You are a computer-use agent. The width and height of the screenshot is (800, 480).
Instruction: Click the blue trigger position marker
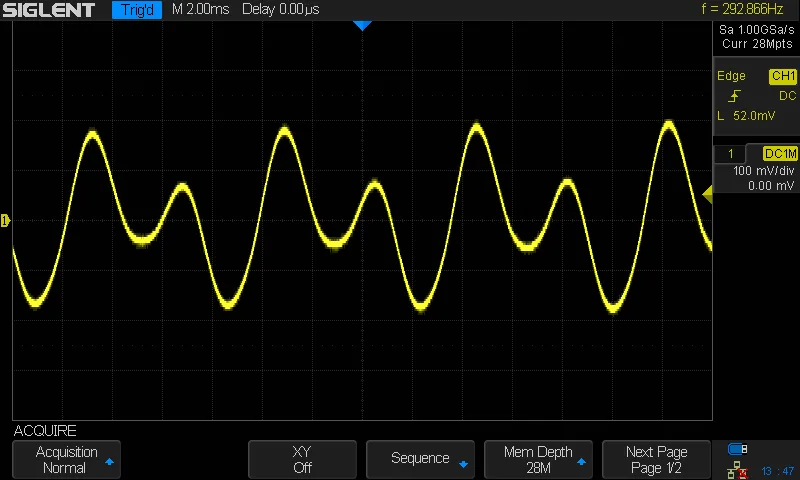362,26
